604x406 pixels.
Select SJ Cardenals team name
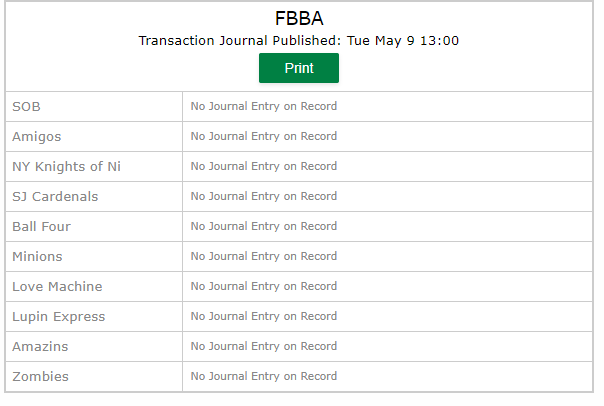pos(55,197)
